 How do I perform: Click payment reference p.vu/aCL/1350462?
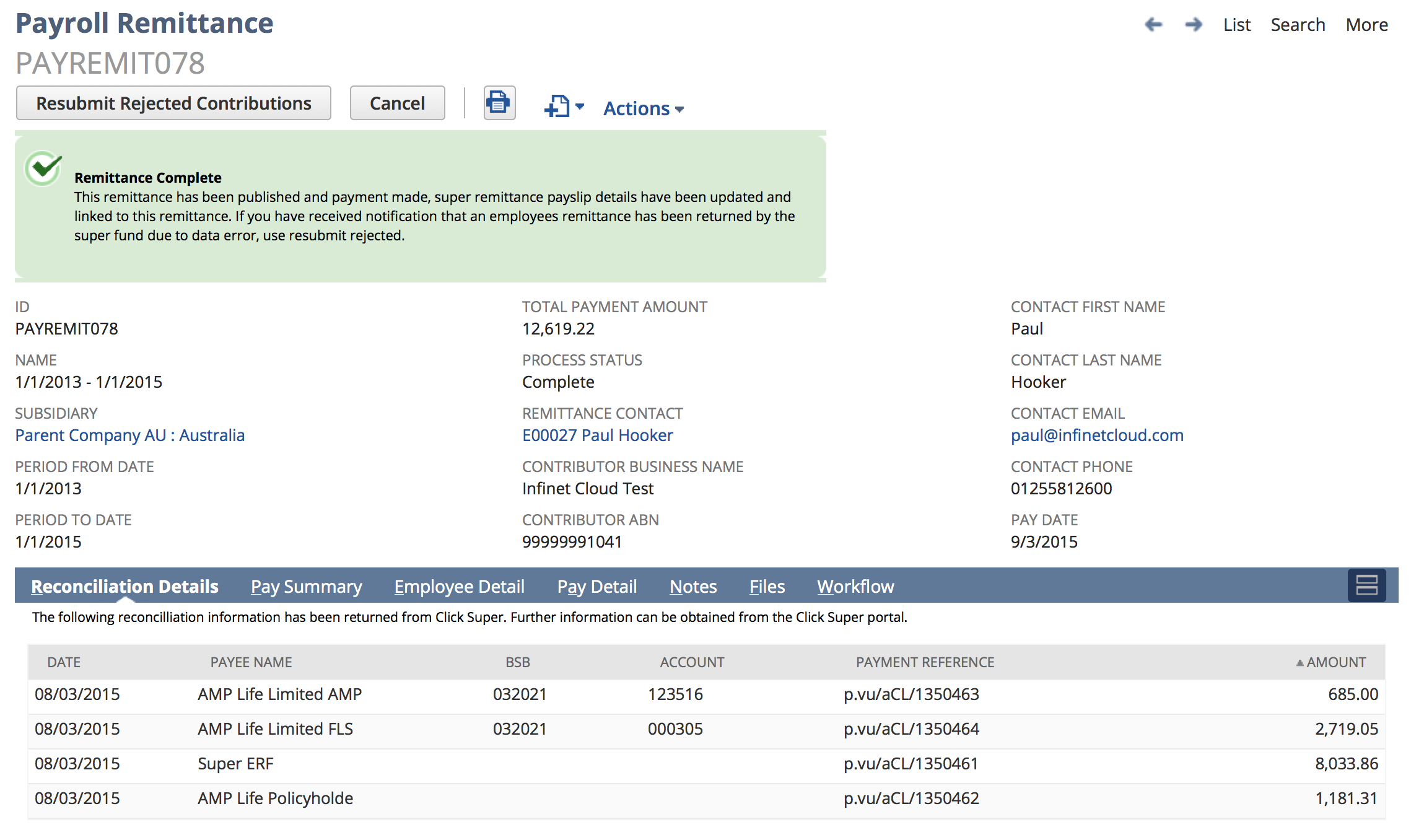point(911,798)
